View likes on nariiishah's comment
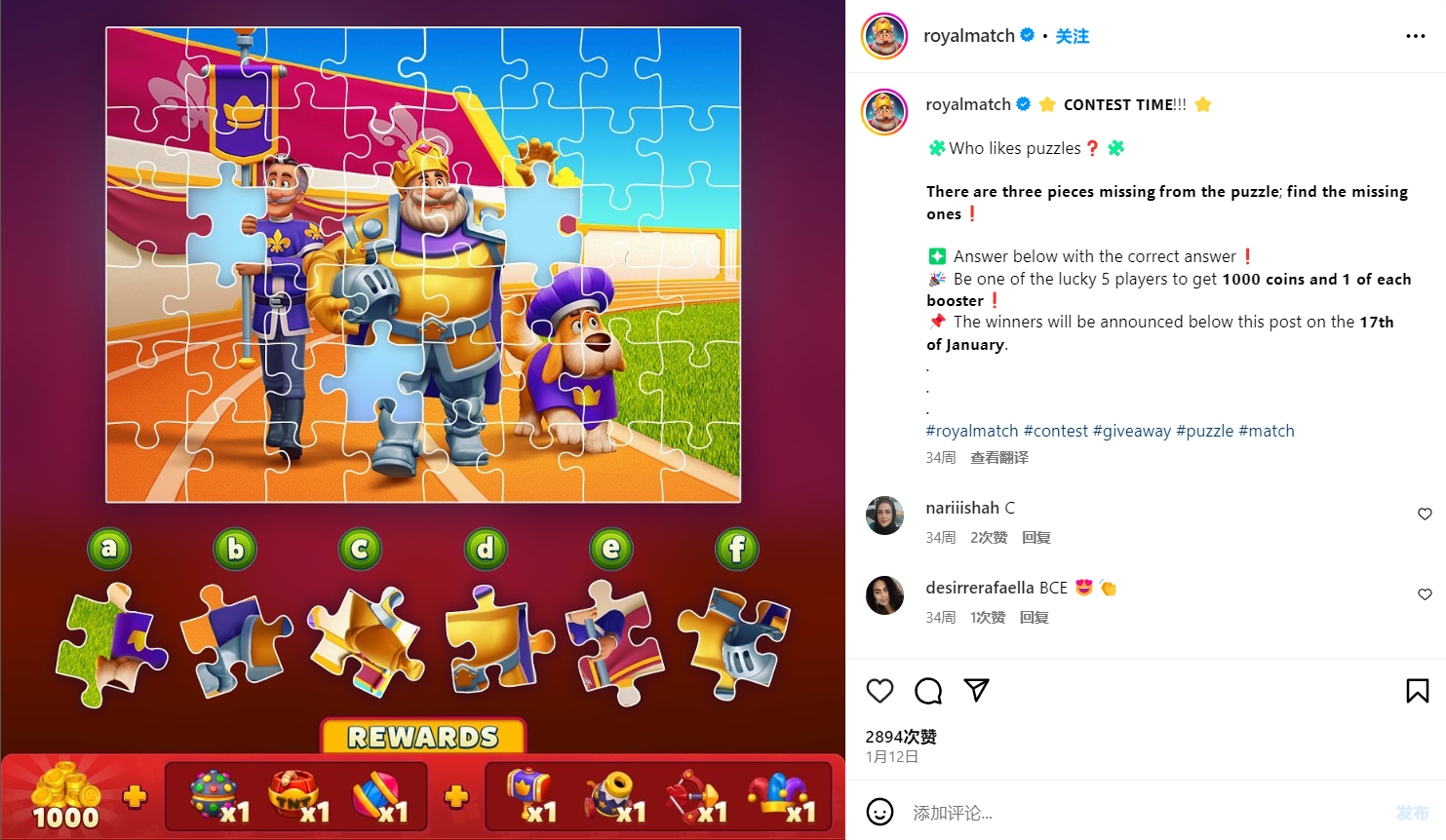 click(989, 537)
